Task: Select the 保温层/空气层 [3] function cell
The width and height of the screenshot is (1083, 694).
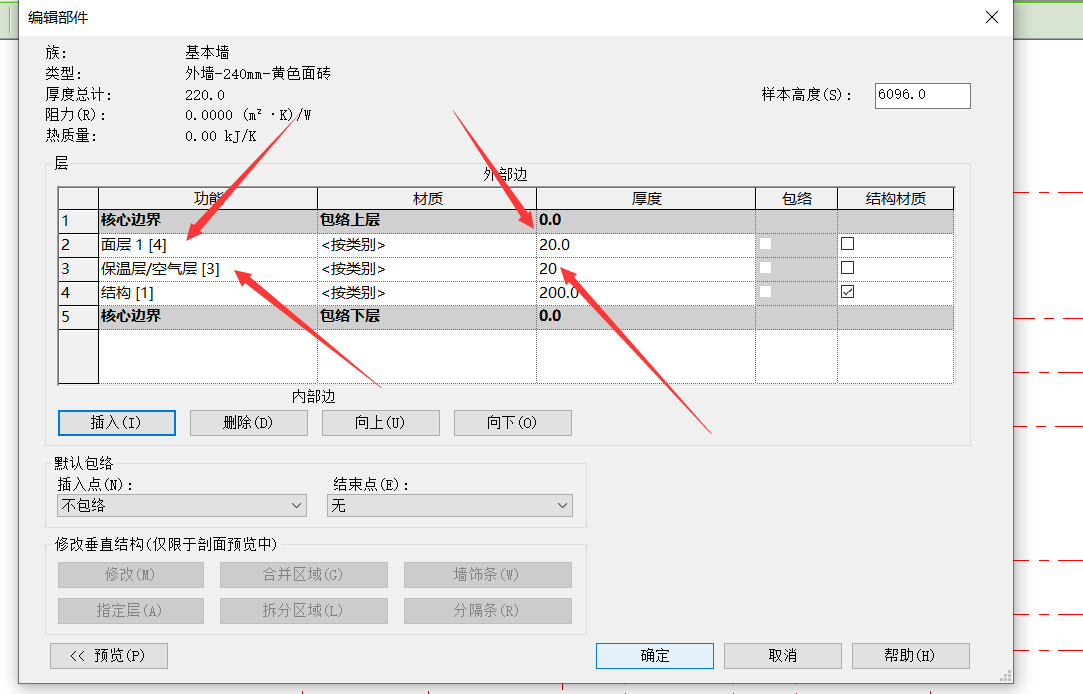Action: (207, 269)
